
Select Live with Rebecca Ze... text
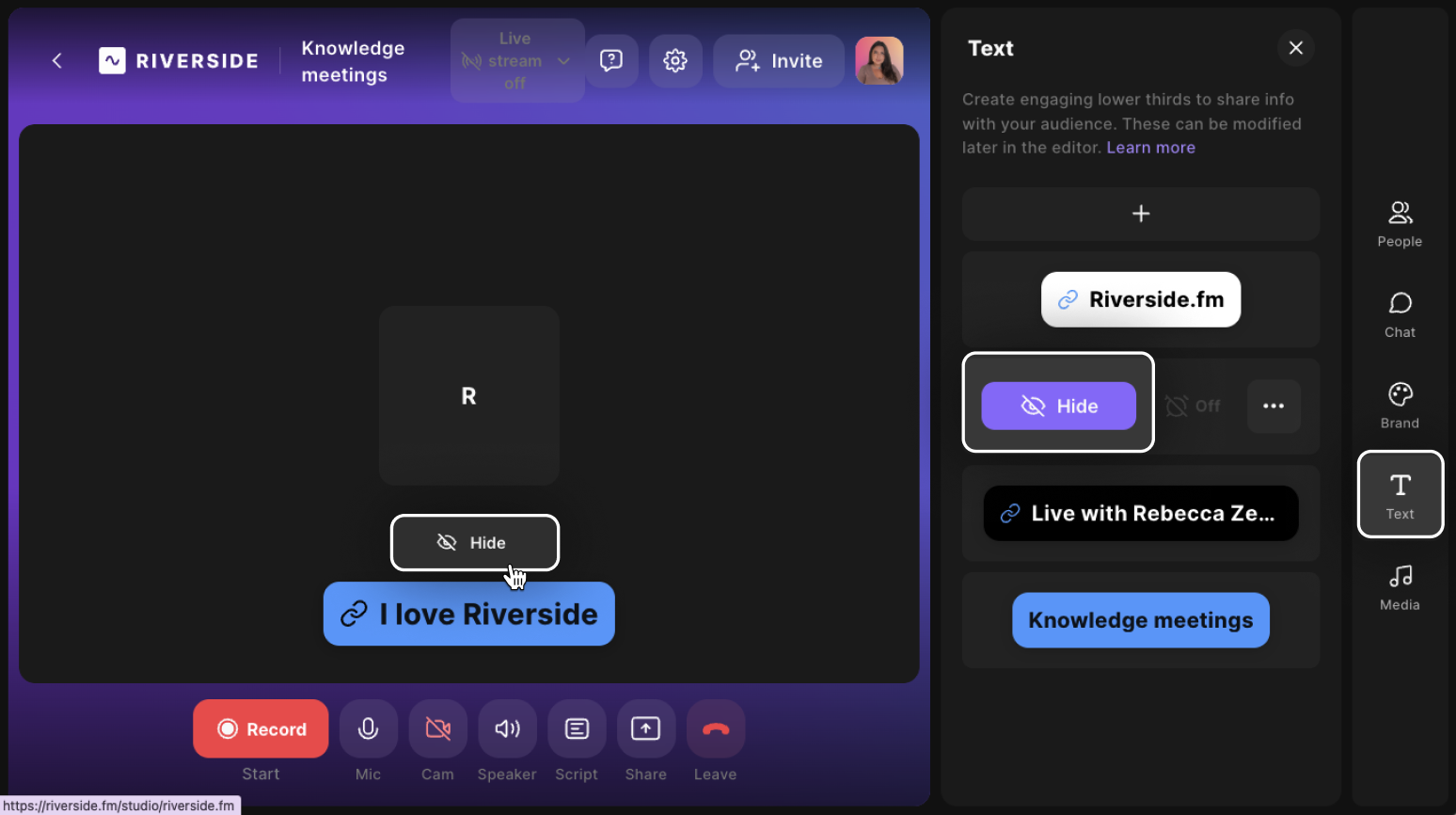pyautogui.click(x=1141, y=513)
